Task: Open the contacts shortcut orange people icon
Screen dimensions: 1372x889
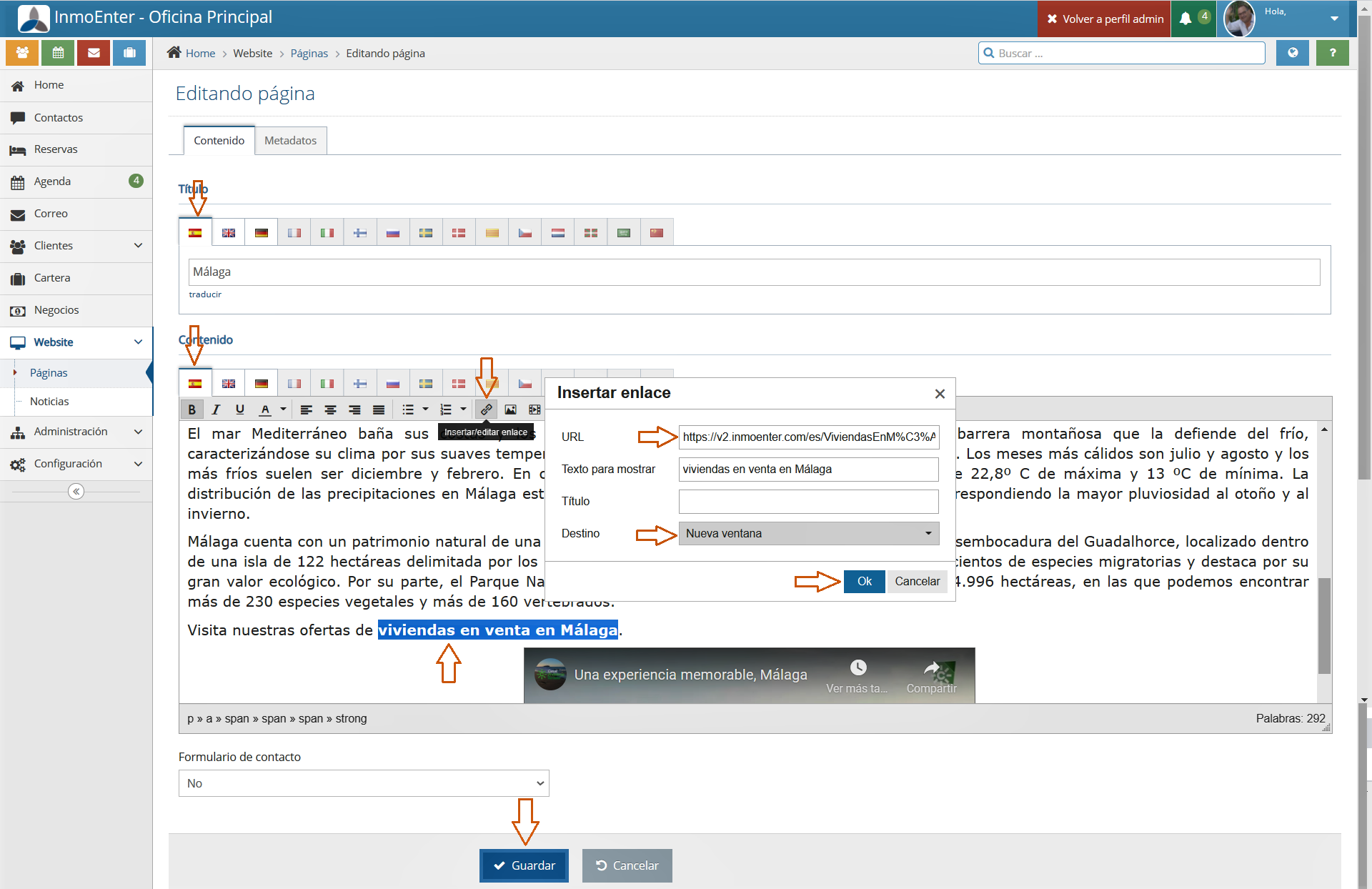Action: (22, 53)
